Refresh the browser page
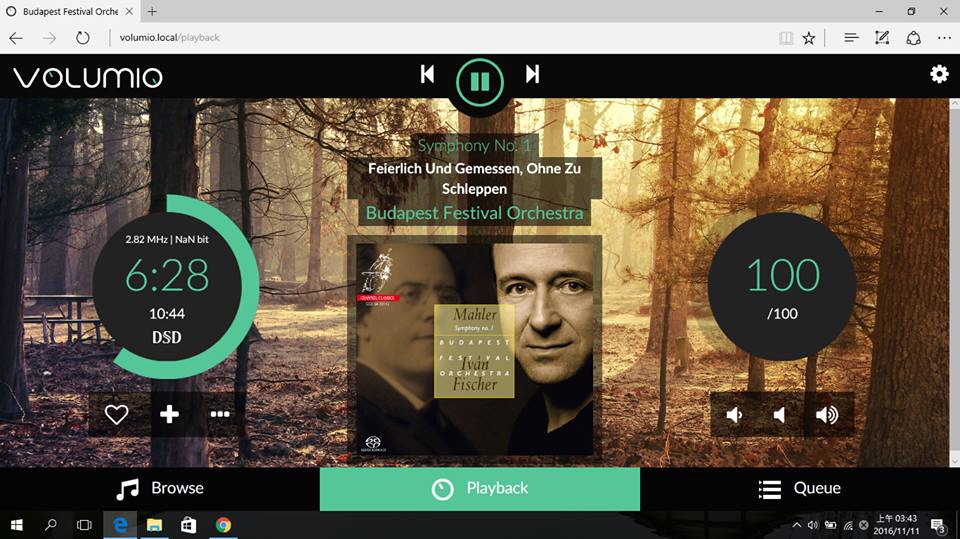Viewport: 960px width, 539px height. point(82,38)
